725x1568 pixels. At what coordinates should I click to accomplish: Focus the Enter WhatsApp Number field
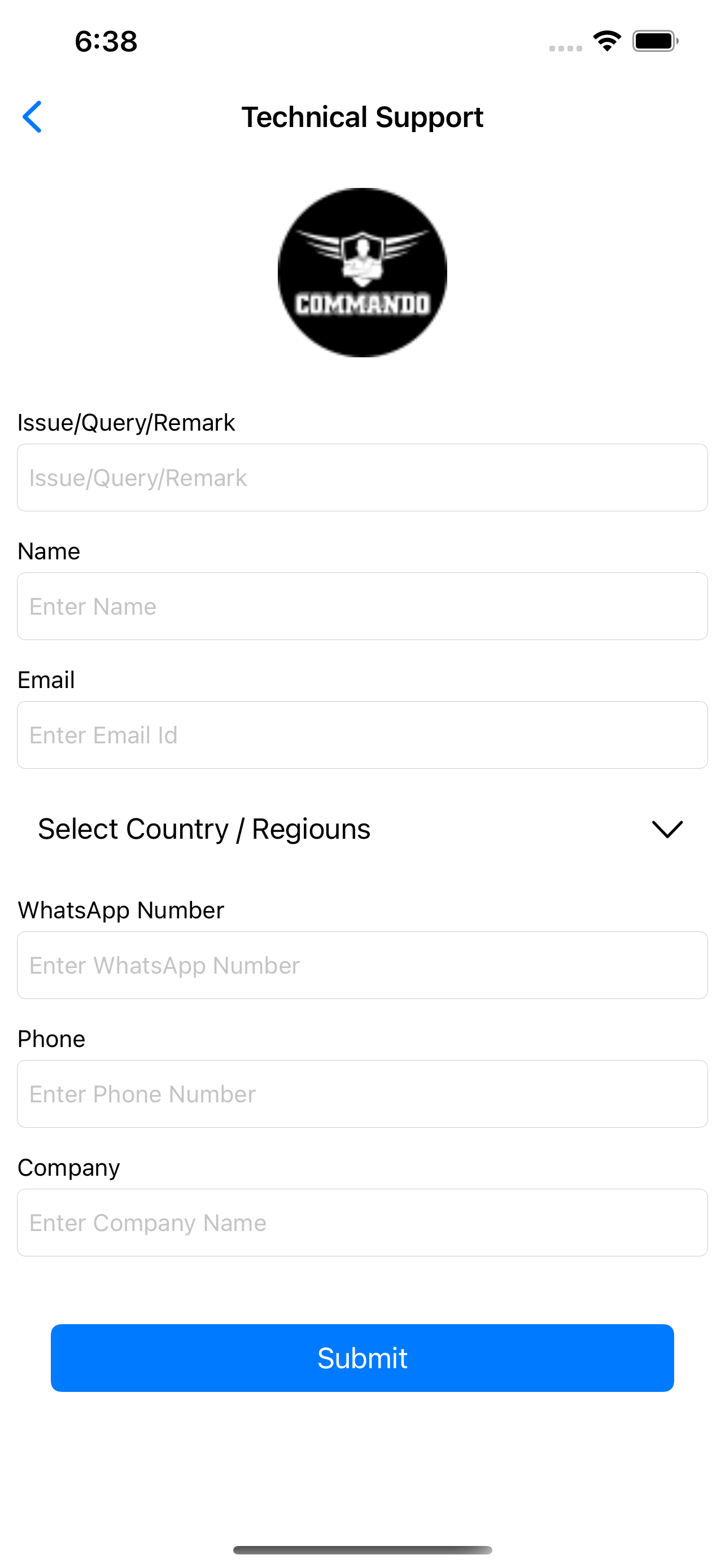click(362, 965)
